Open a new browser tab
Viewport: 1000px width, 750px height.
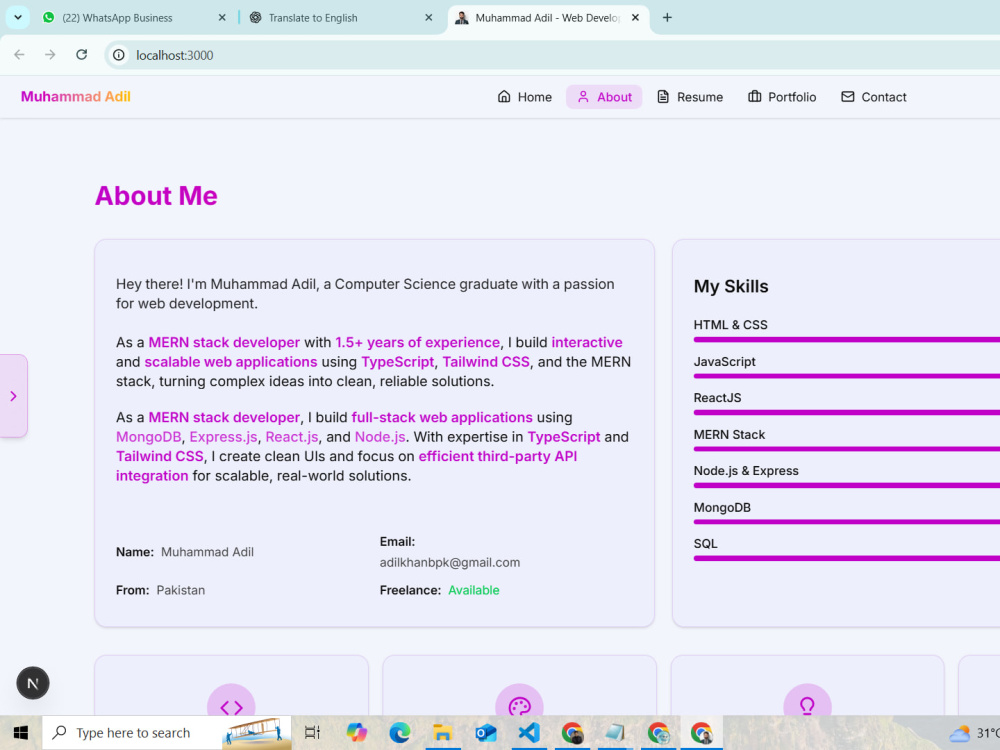coord(667,18)
